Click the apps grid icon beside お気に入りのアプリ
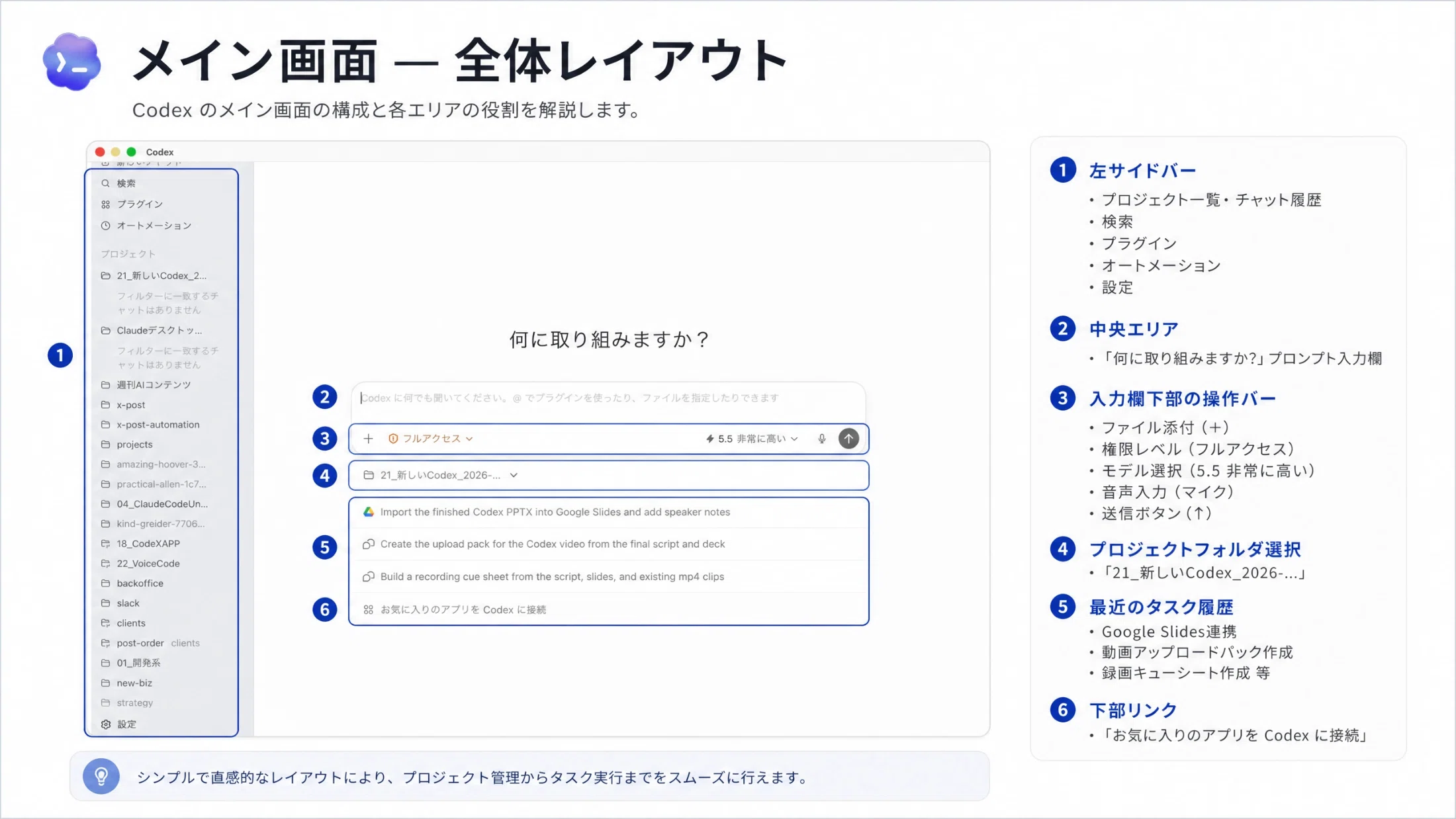Screen dimensions: 1456x819 pos(369,610)
